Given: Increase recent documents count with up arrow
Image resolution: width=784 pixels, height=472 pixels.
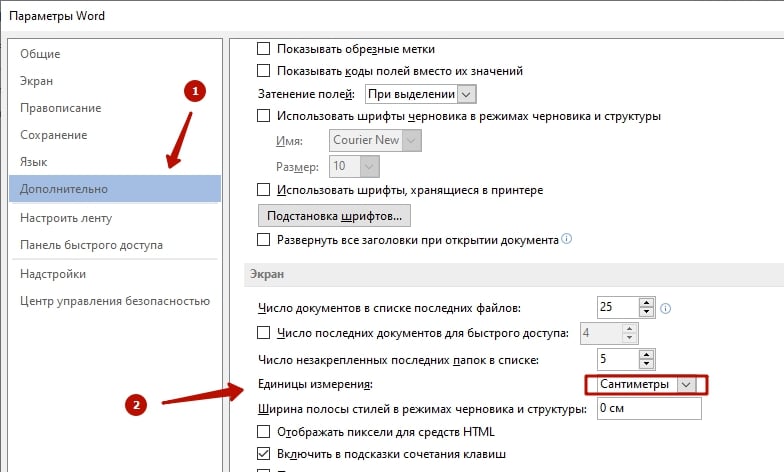Looking at the screenshot, I should (x=647, y=302).
